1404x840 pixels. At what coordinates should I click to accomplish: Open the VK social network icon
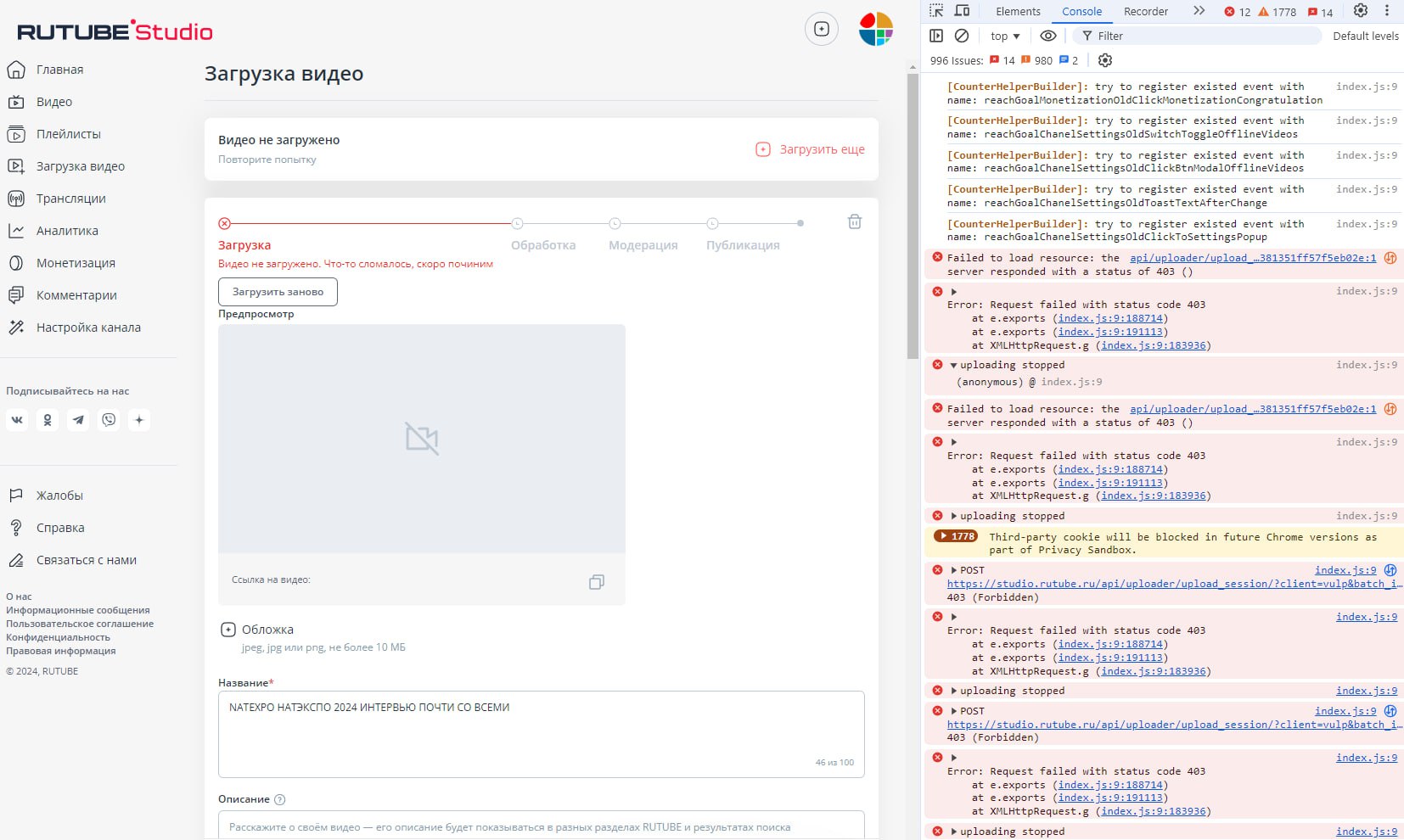[17, 420]
